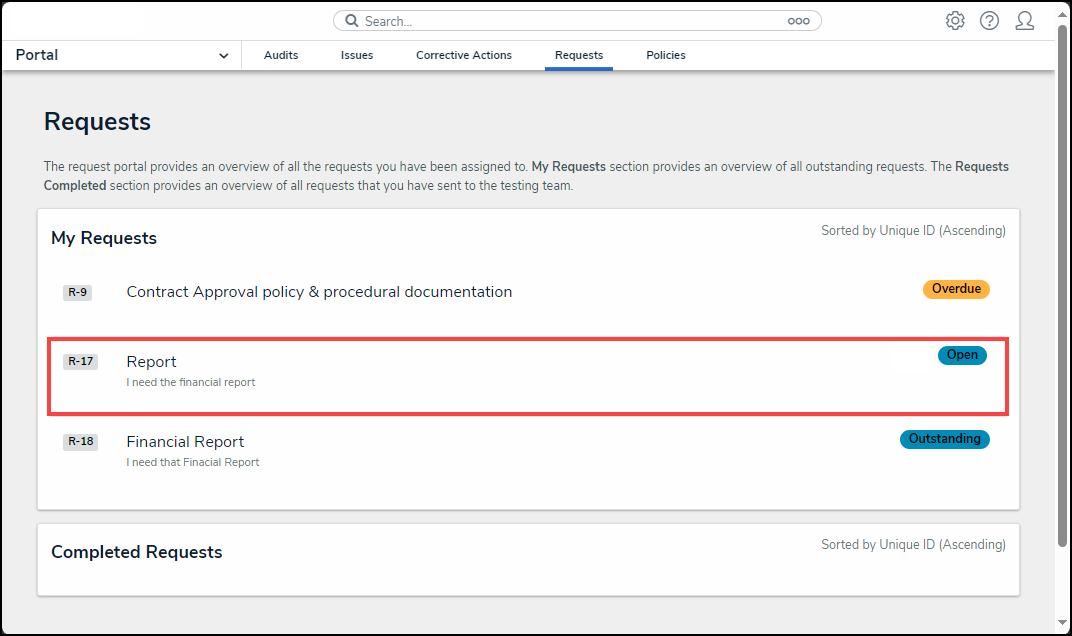The height and width of the screenshot is (636, 1072).
Task: Open the Financial Report request
Action: (x=185, y=442)
